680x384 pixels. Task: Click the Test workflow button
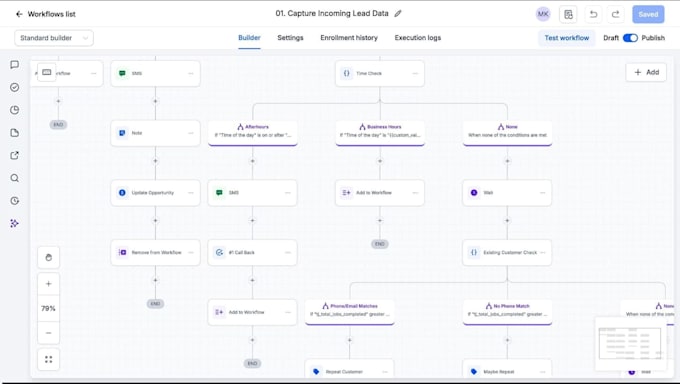click(x=567, y=38)
